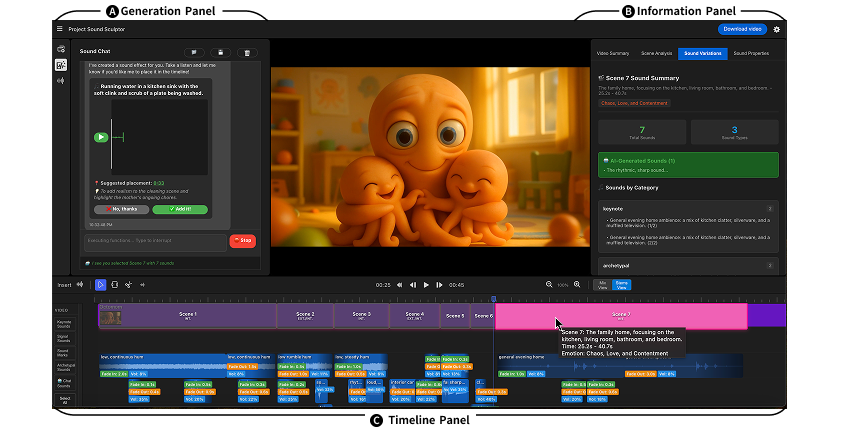842x427 pixels.
Task: Toggle the Signal Sounds track label
Action: 64,338
